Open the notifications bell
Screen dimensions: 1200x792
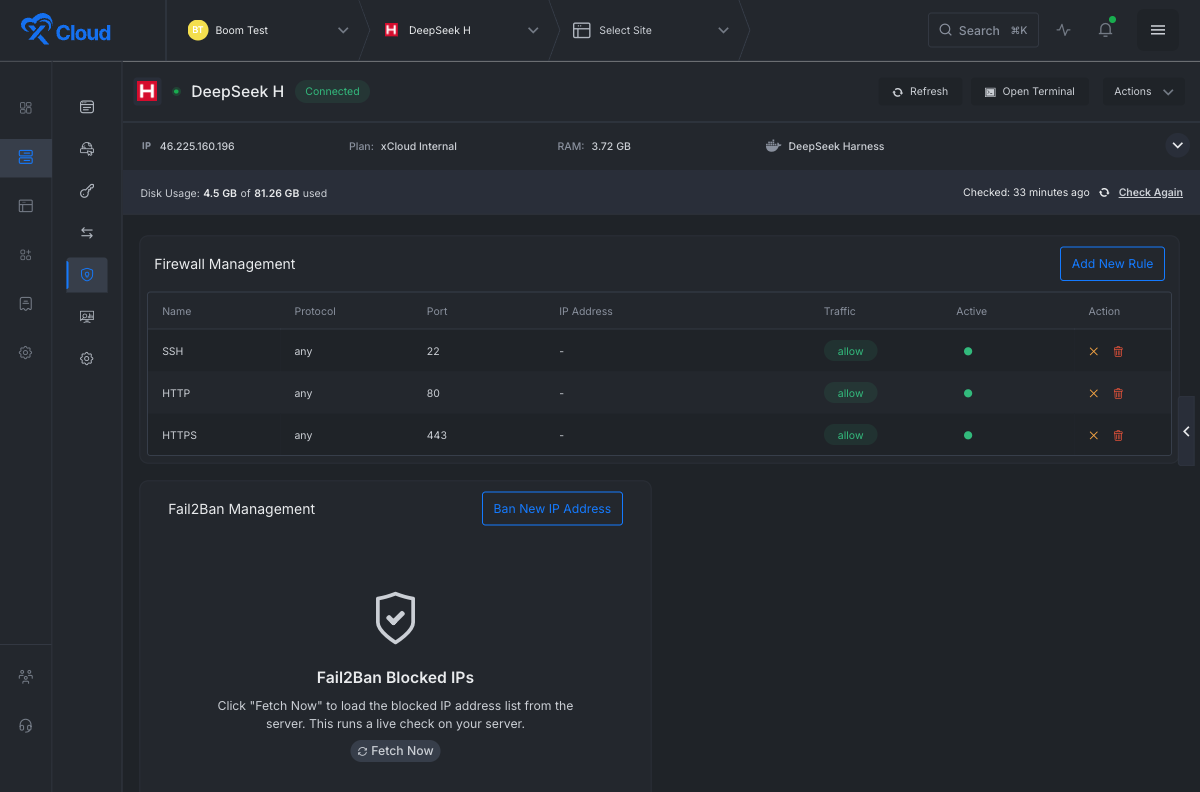pyautogui.click(x=1105, y=30)
